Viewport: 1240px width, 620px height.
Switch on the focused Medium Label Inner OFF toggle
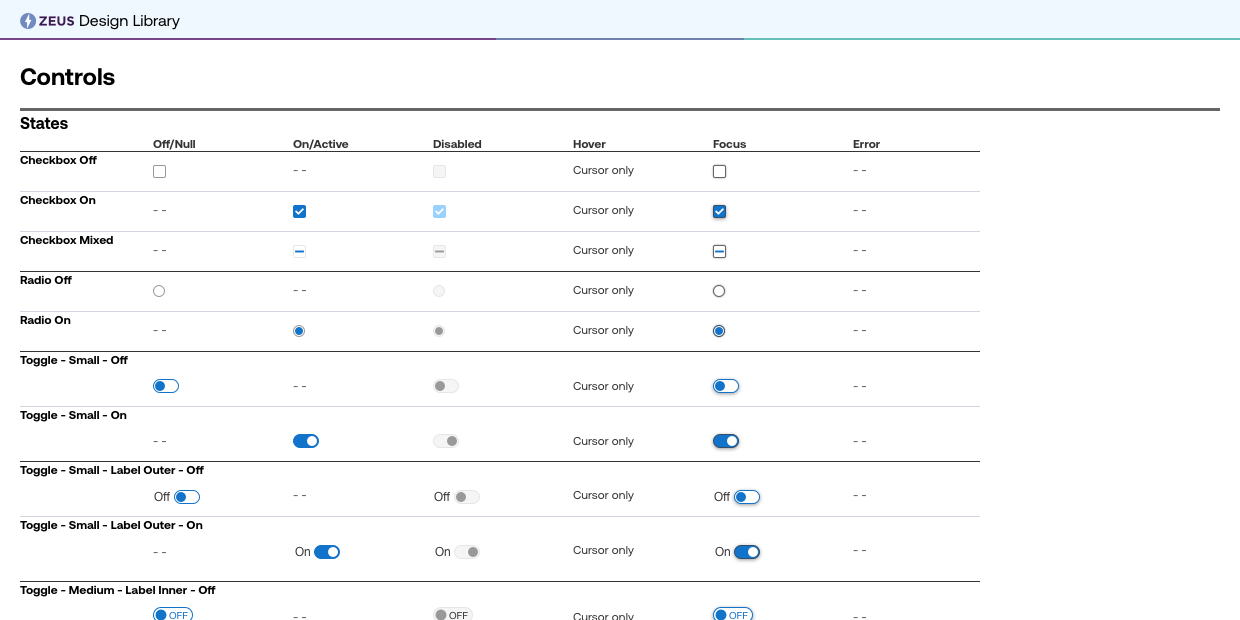(x=733, y=614)
